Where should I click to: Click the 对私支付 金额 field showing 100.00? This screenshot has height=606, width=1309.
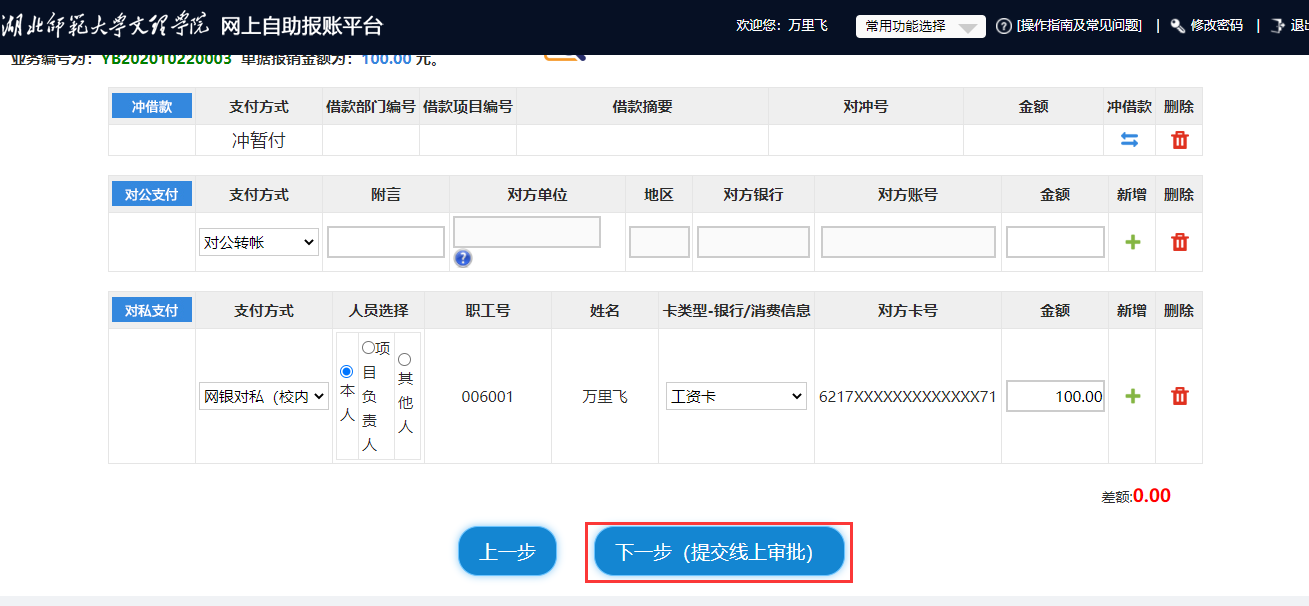1055,396
